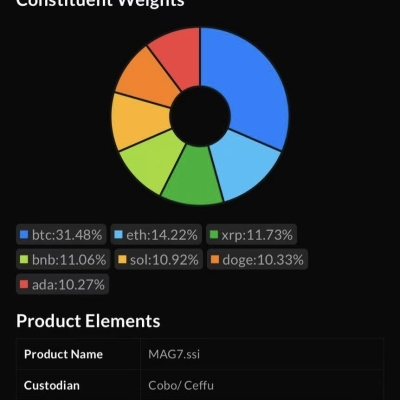Click the dark green xrp color square

214,235
